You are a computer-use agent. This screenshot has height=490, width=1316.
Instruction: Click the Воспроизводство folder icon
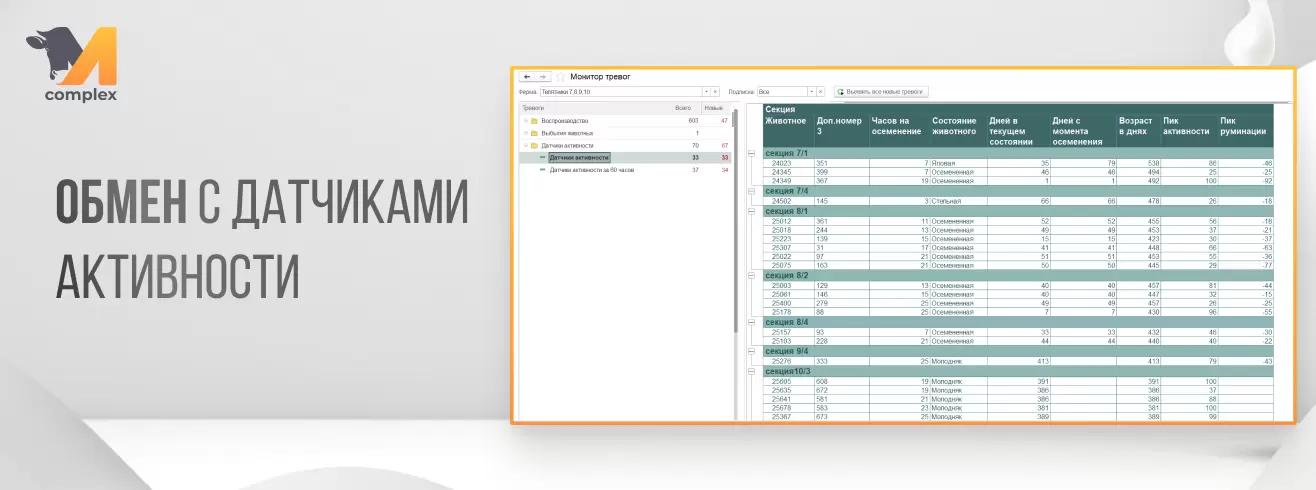533,121
